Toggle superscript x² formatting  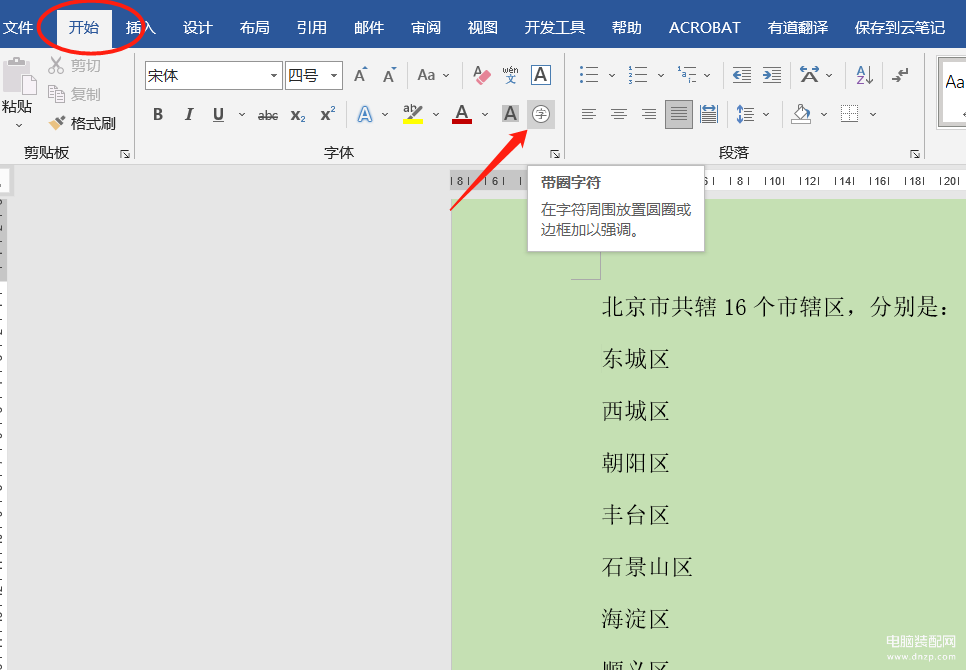[328, 114]
